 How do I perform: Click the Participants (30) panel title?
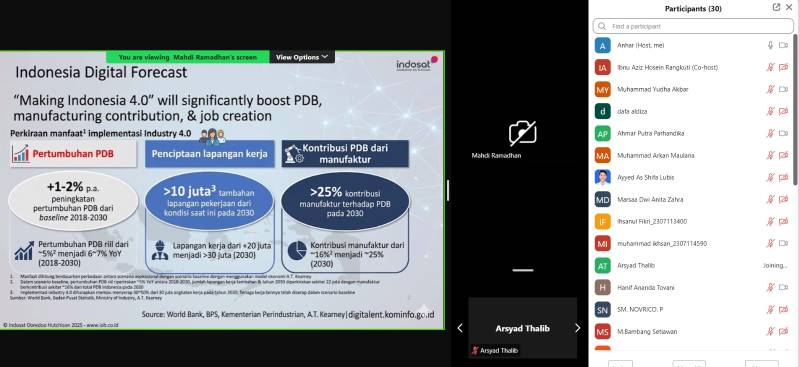693,9
